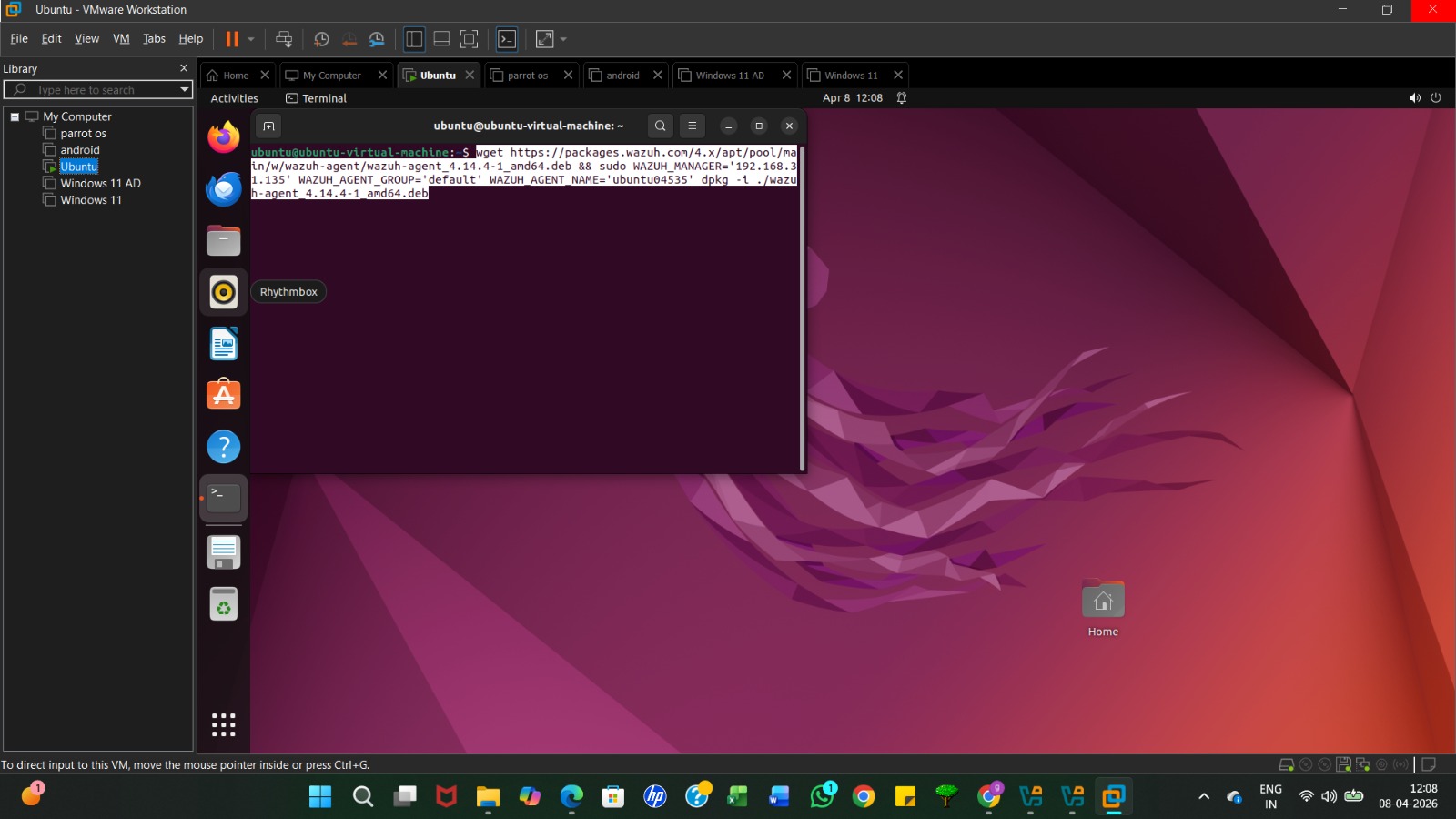
Task: Open LibreOffice Writer from the dock
Action: coord(224,344)
